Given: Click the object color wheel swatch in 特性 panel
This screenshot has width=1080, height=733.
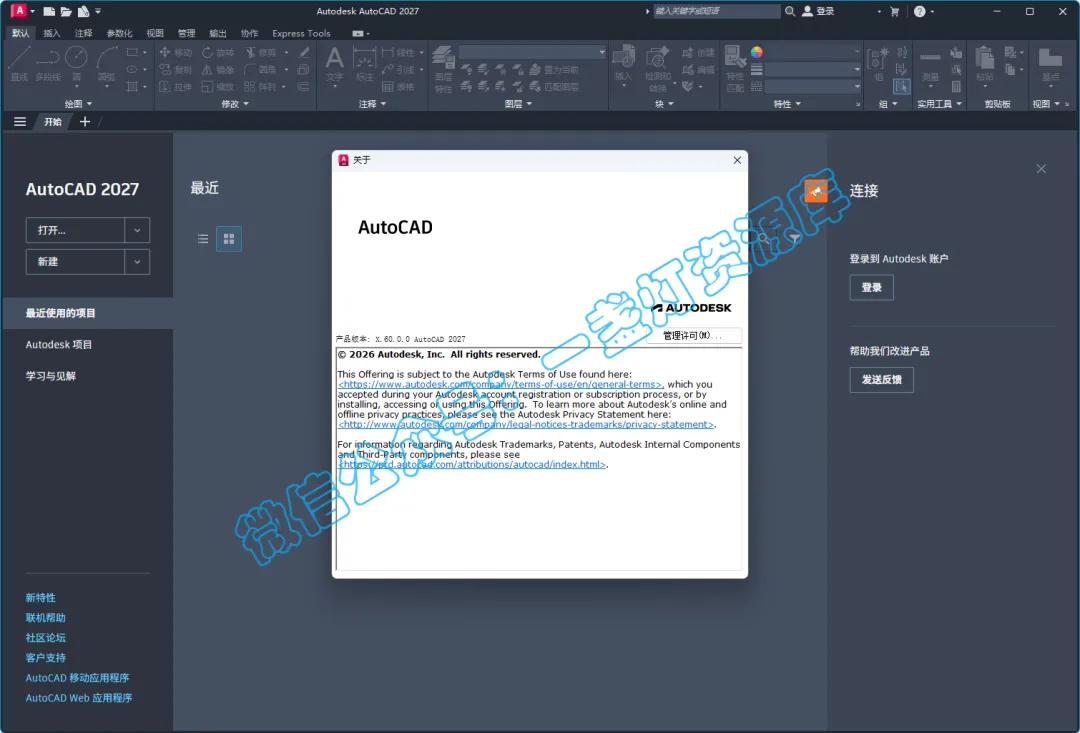Looking at the screenshot, I should point(756,52).
